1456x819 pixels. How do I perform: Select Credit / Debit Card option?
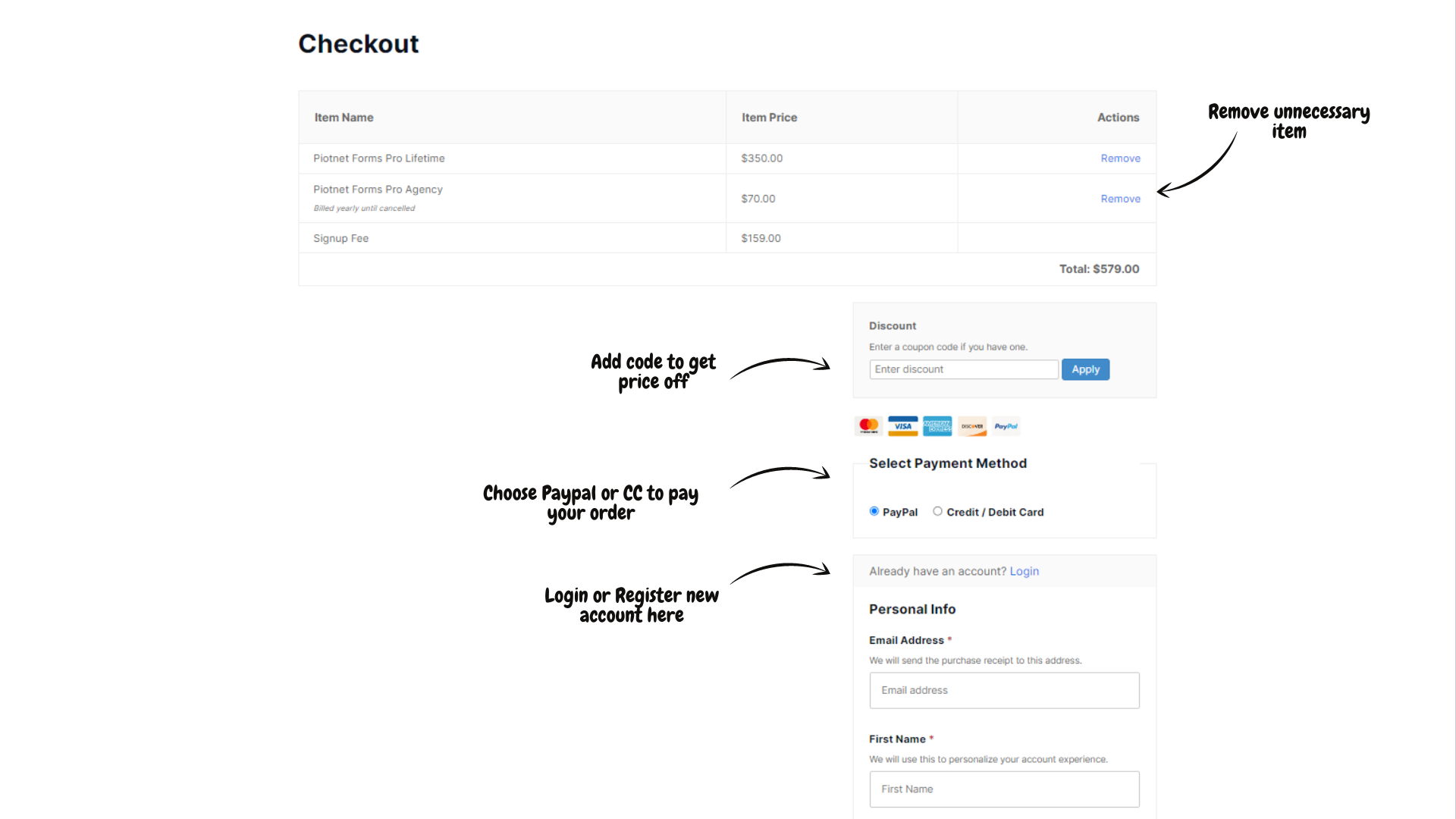[x=938, y=512]
